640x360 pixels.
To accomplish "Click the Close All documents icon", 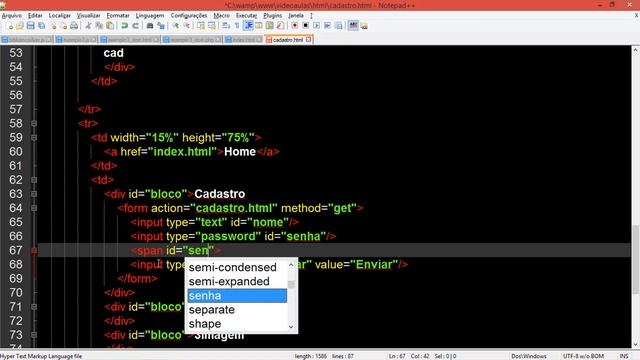I will [x=64, y=26].
